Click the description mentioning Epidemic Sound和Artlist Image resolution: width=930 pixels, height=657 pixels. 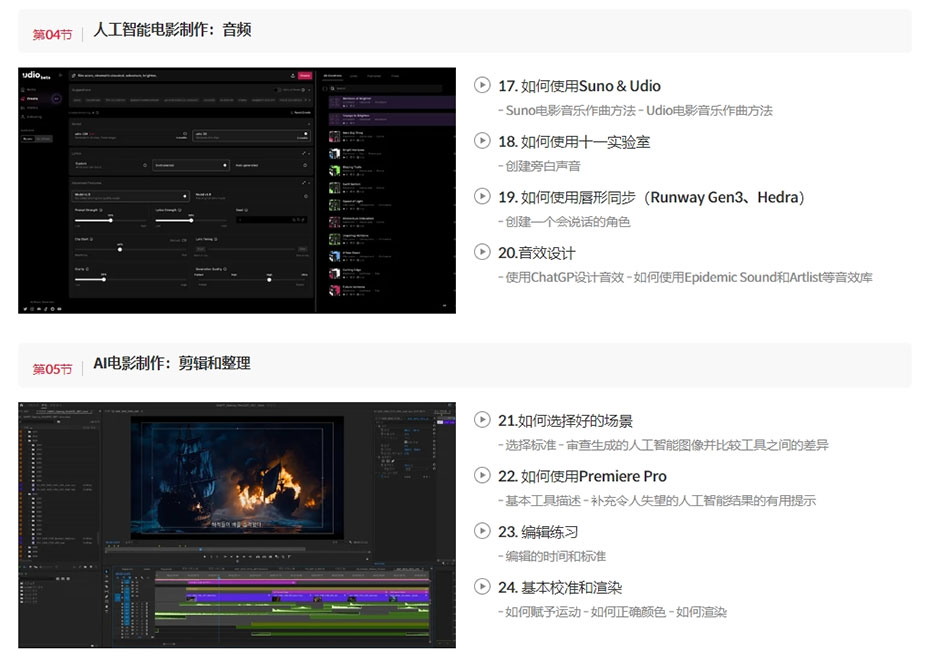685,278
